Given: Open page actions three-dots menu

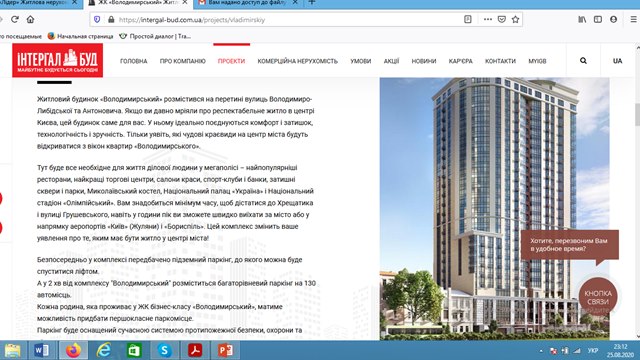Looking at the screenshot, I should [x=488, y=19].
